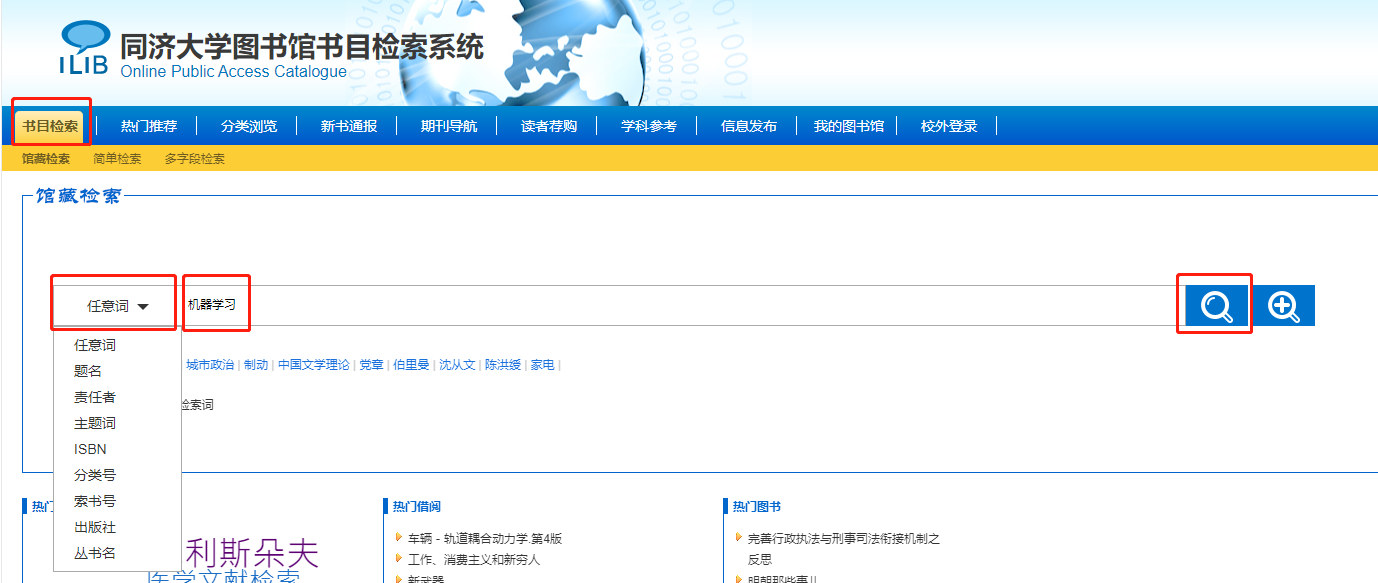Go to the 热门推荐 tab

tap(149, 126)
